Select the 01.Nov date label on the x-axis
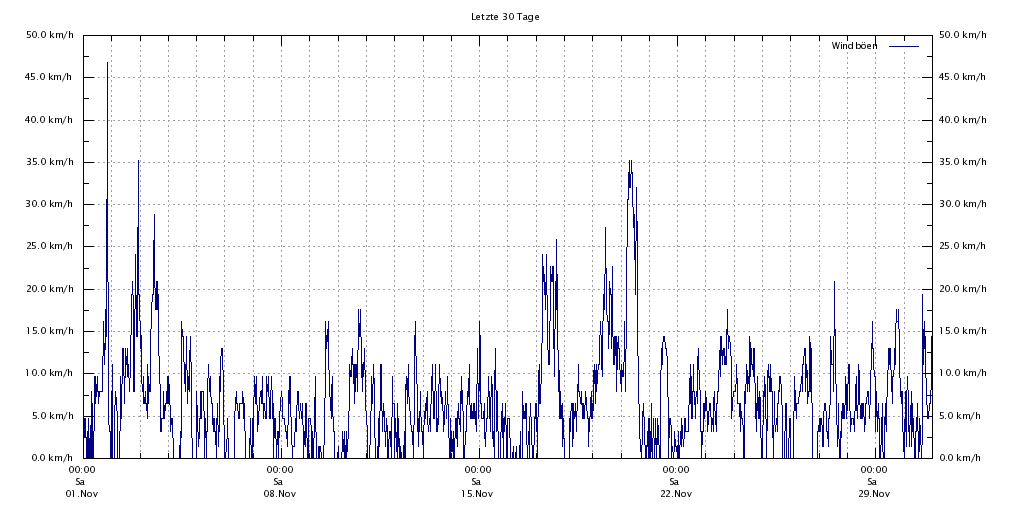This screenshot has width=1015, height=507. (x=82, y=493)
